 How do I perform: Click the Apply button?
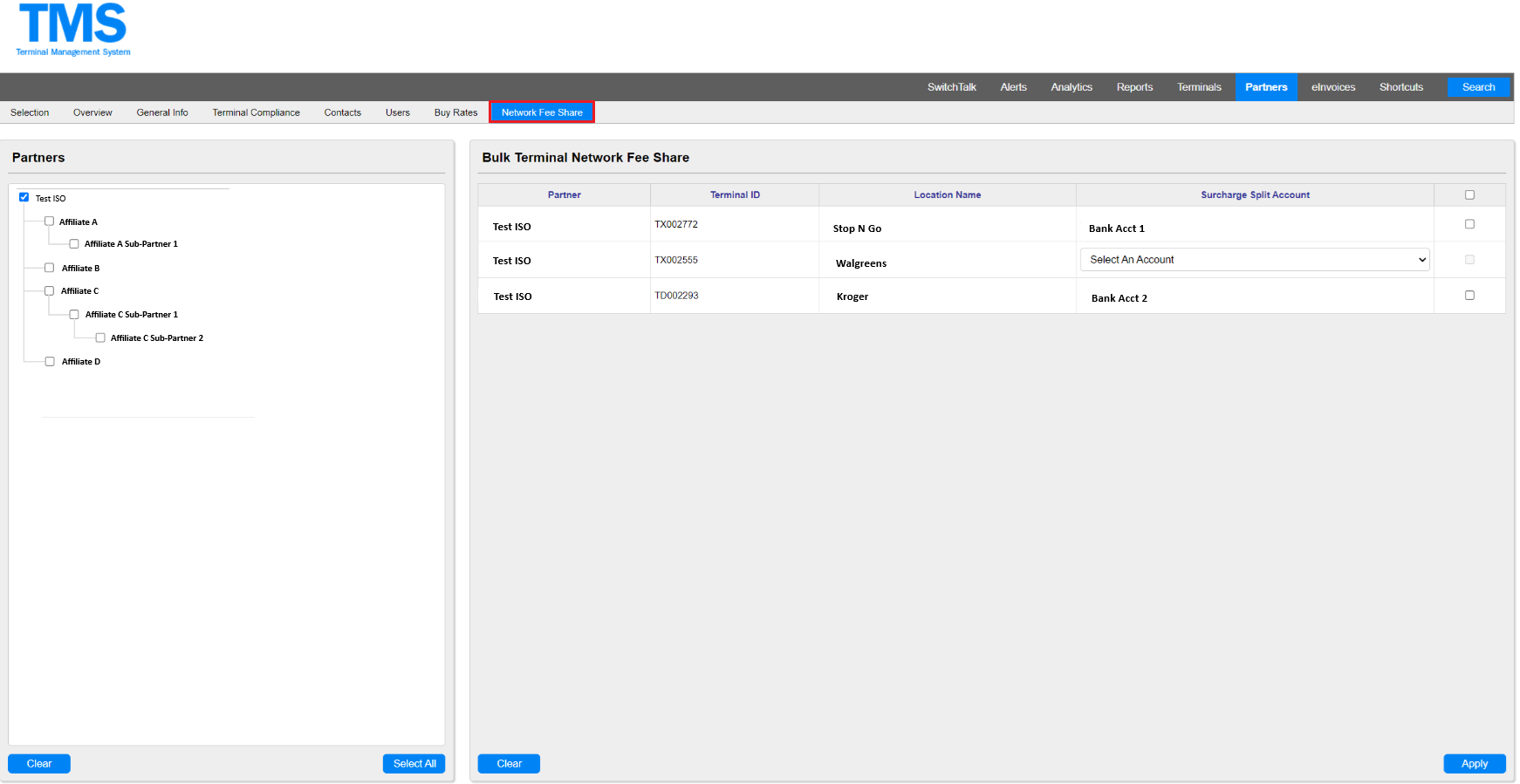1475,764
